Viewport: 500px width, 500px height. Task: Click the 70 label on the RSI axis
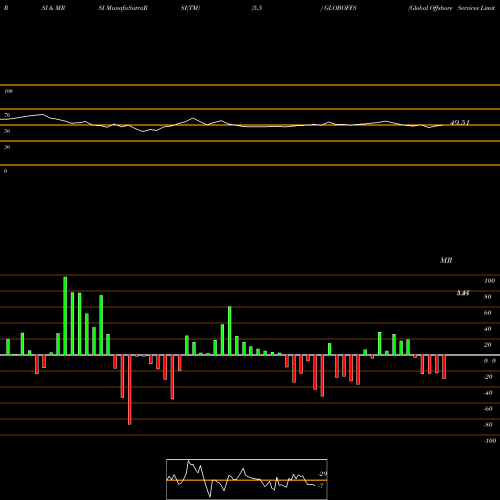[x=7, y=115]
